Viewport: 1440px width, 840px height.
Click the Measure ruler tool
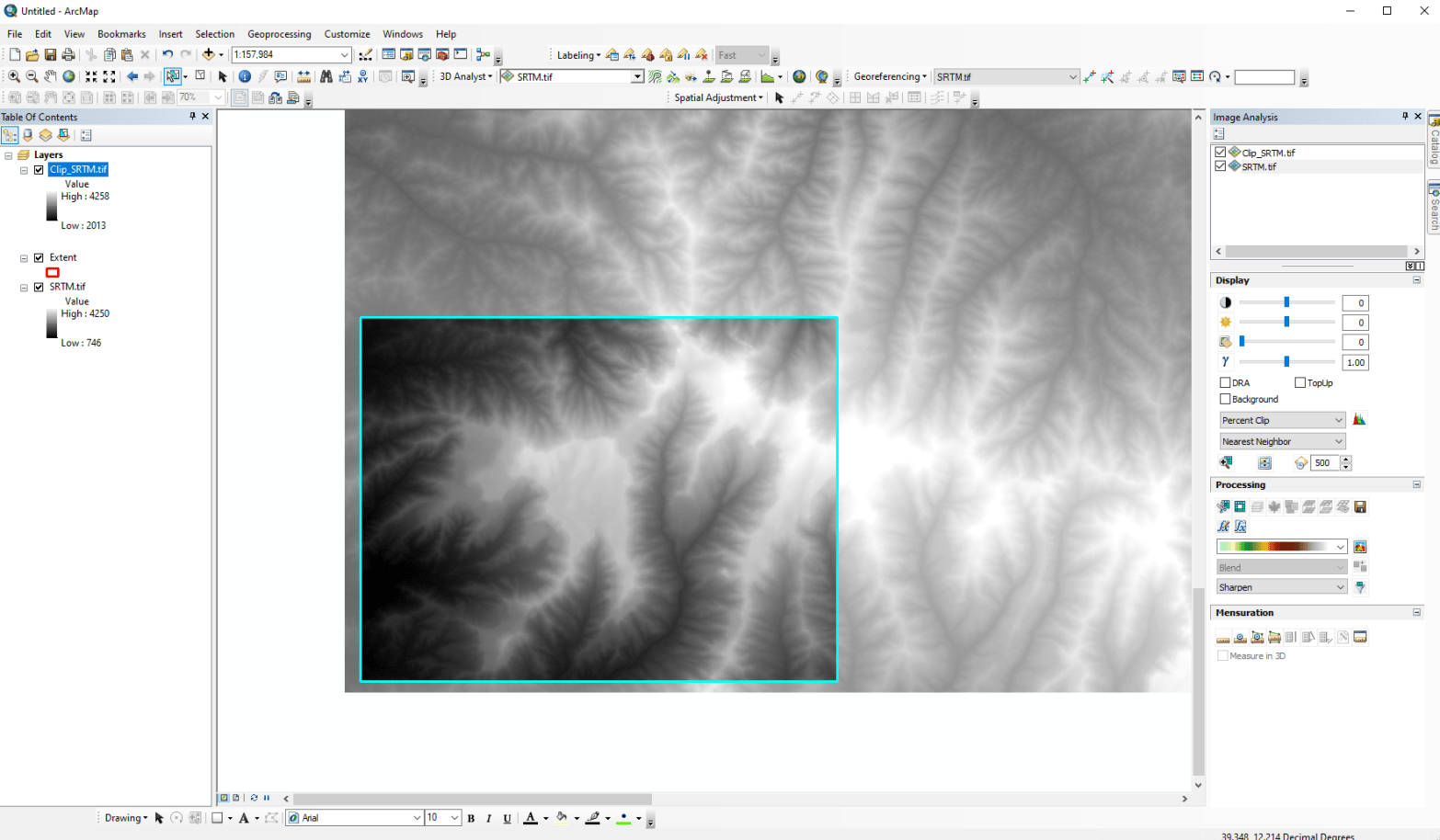point(303,77)
